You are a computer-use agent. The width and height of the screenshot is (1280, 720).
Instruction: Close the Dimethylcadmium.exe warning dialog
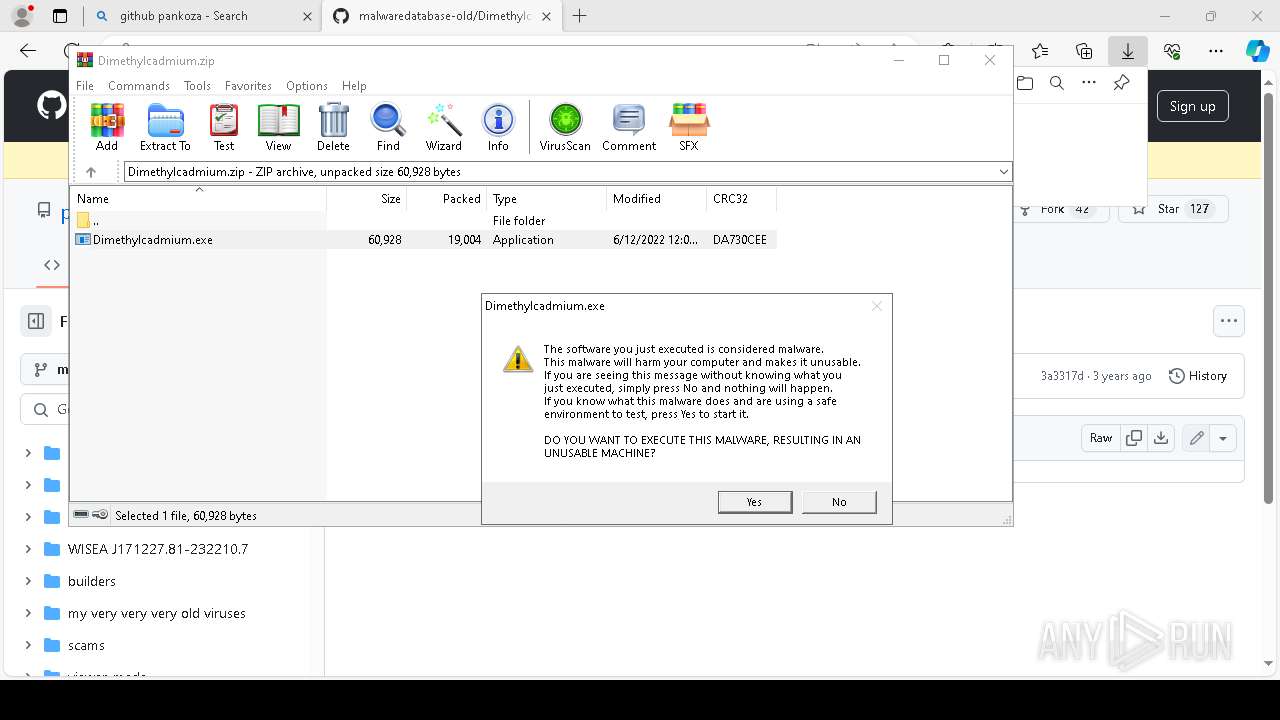pyautogui.click(x=877, y=306)
